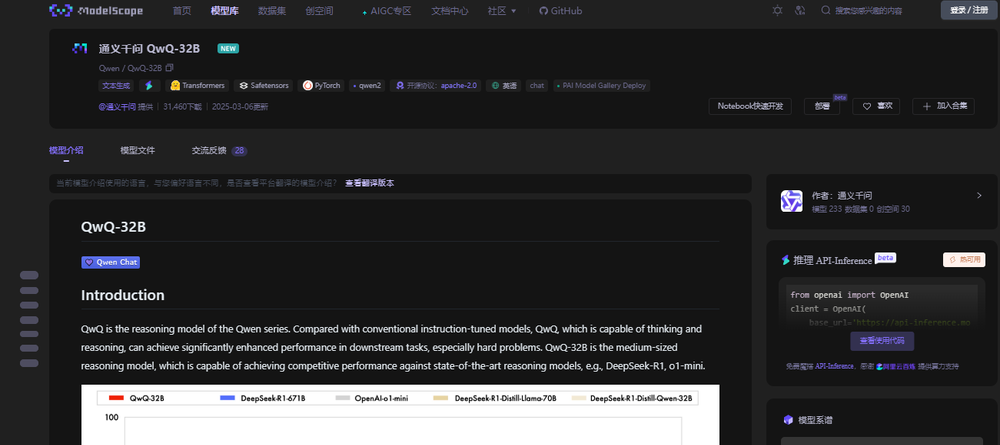Select the 英语 language tag
The height and width of the screenshot is (445, 1000).
coord(504,85)
